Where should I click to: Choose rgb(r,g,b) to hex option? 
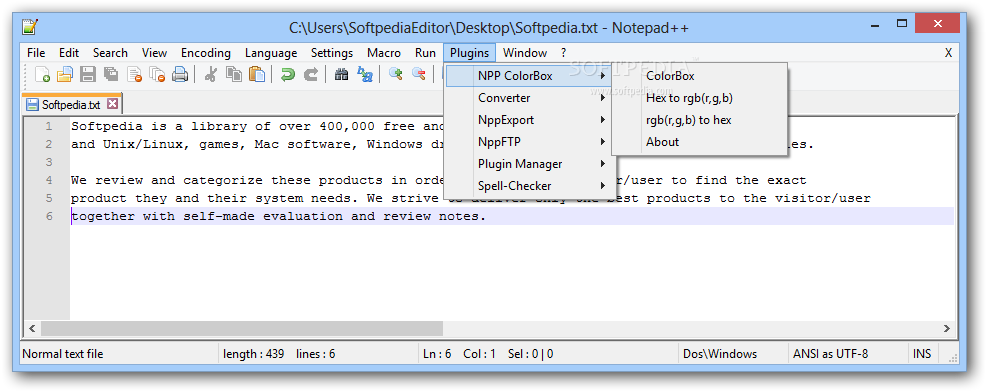coord(699,120)
